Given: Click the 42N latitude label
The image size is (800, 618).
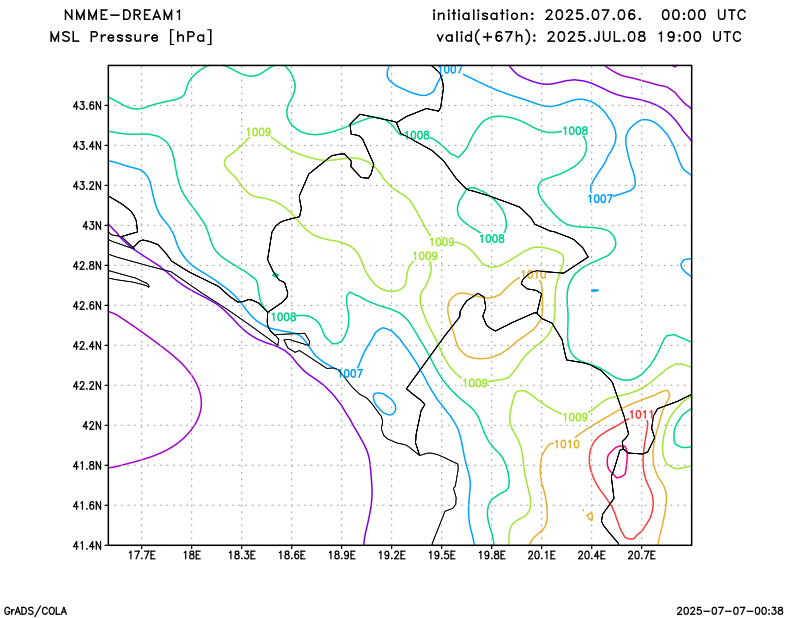Looking at the screenshot, I should 92,426.
